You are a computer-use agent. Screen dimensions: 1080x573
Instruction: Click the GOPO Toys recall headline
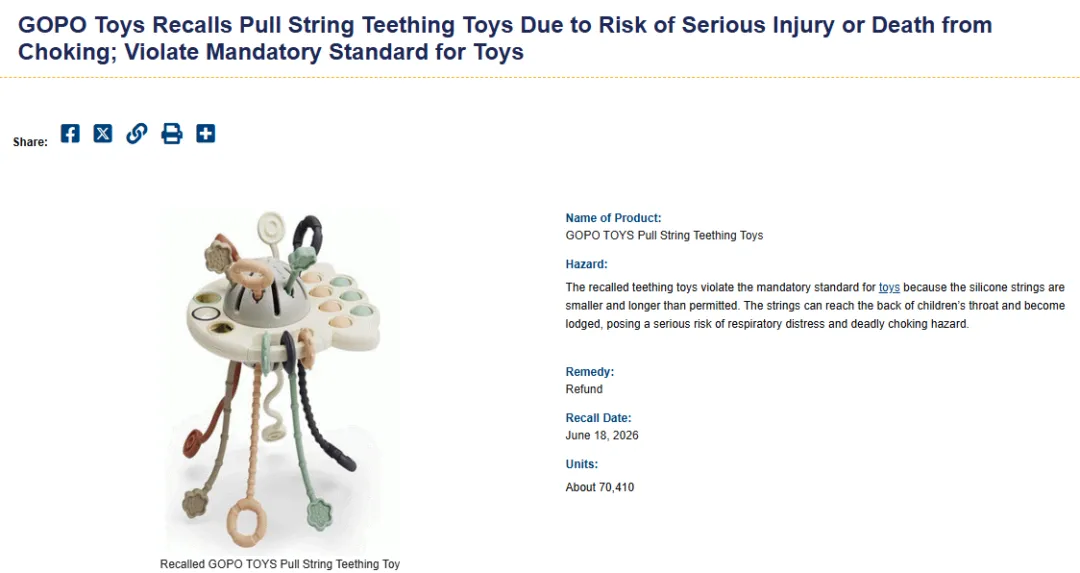pyautogui.click(x=505, y=38)
